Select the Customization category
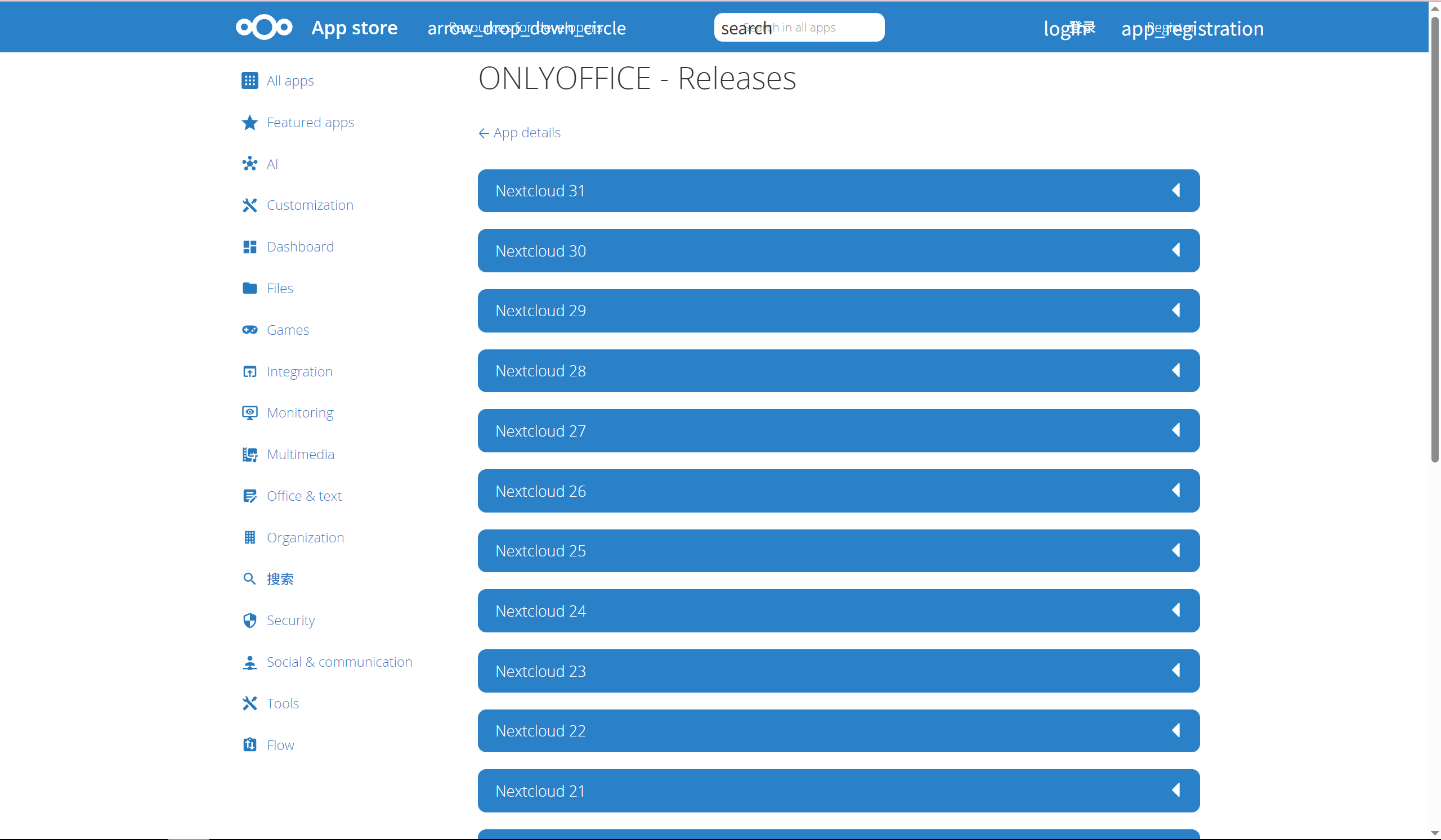Image resolution: width=1441 pixels, height=840 pixels. (x=310, y=205)
